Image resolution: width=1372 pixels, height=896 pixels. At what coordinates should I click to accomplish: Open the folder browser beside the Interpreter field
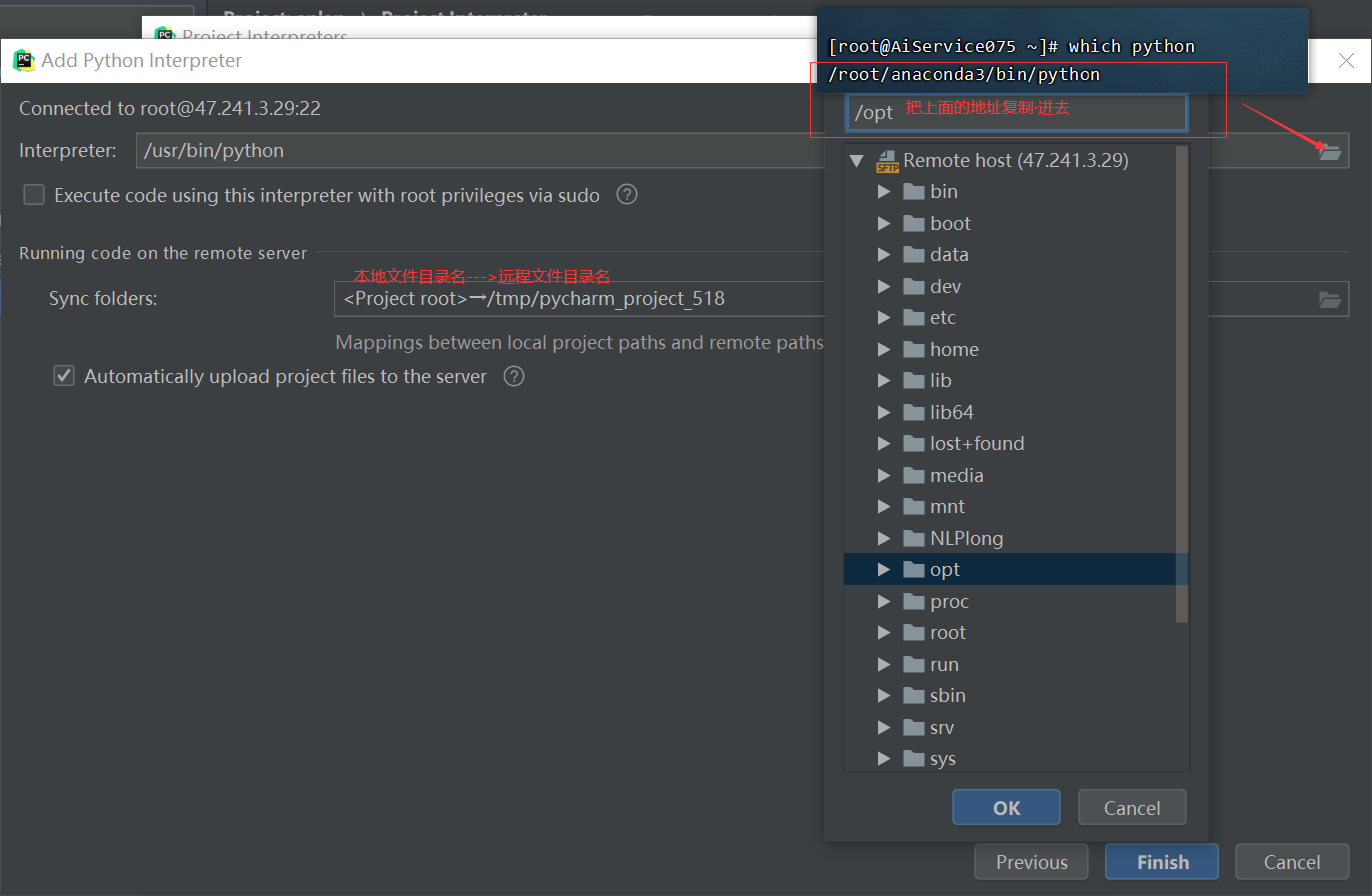tap(1330, 150)
